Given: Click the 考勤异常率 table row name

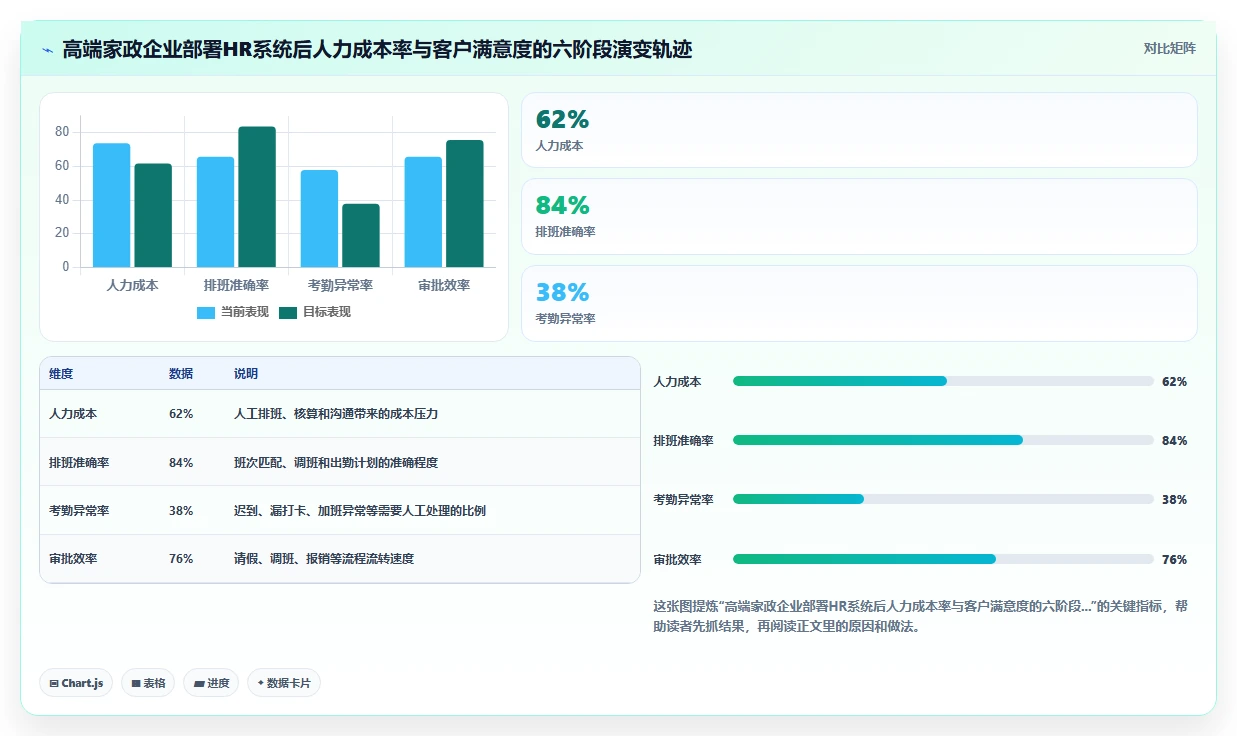Looking at the screenshot, I should (x=79, y=510).
